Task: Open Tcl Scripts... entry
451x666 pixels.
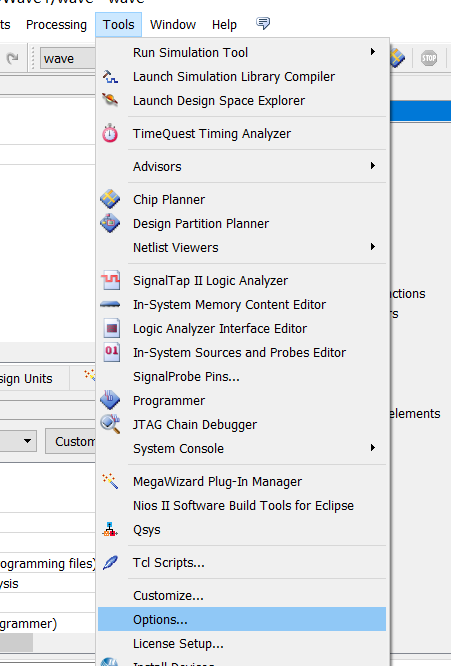Action: (x=242, y=563)
